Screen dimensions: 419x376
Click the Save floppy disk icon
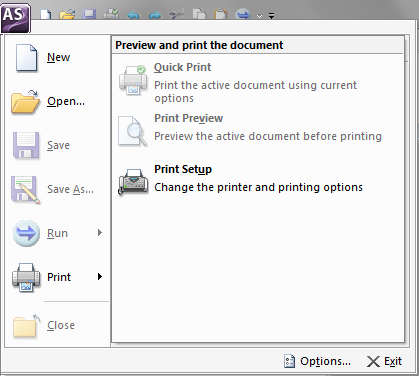[26, 145]
